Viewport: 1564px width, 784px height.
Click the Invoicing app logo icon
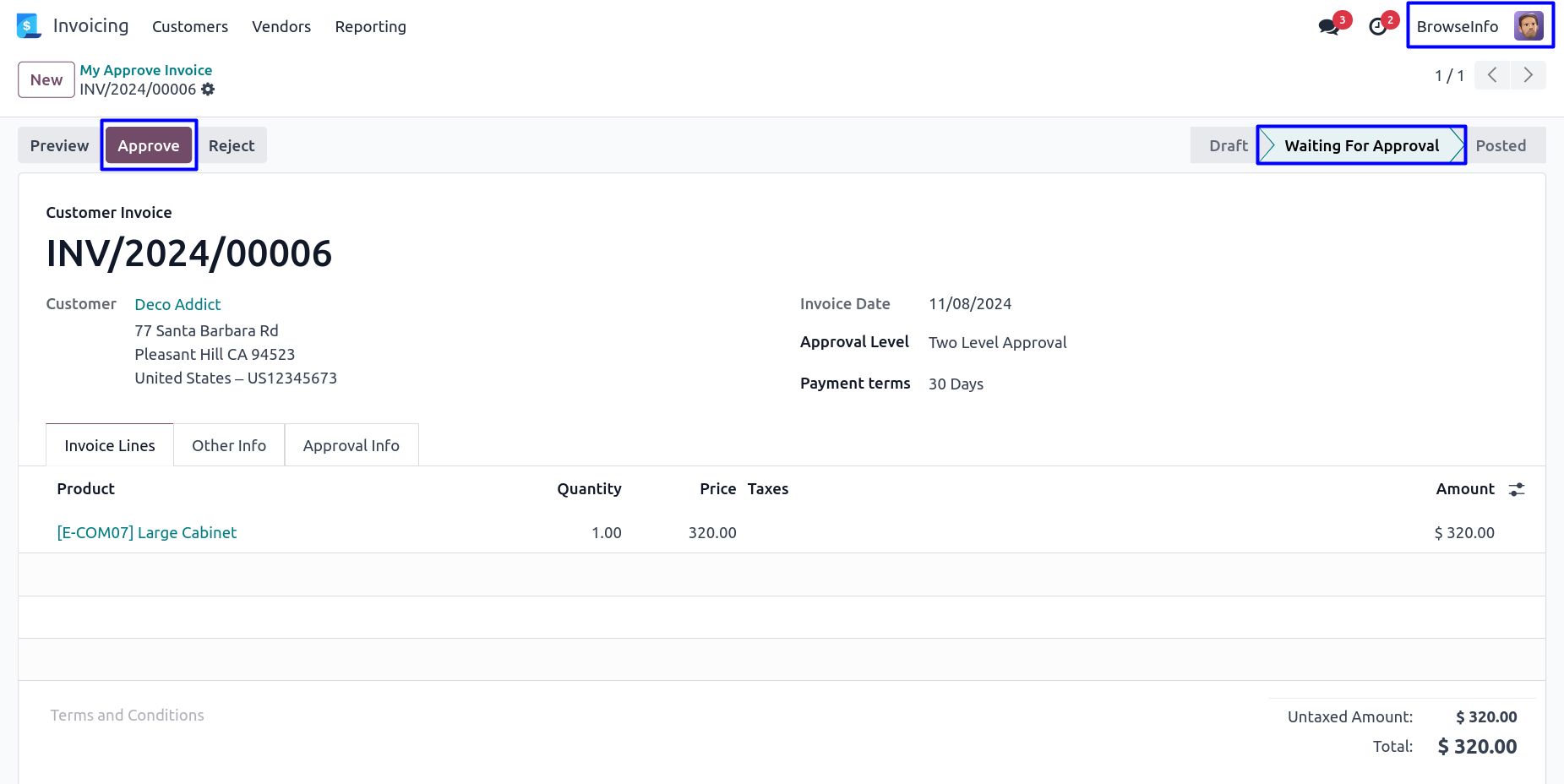pyautogui.click(x=29, y=26)
